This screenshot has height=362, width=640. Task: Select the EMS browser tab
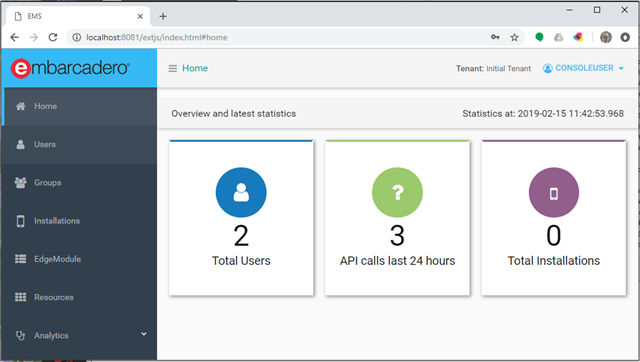(x=78, y=16)
